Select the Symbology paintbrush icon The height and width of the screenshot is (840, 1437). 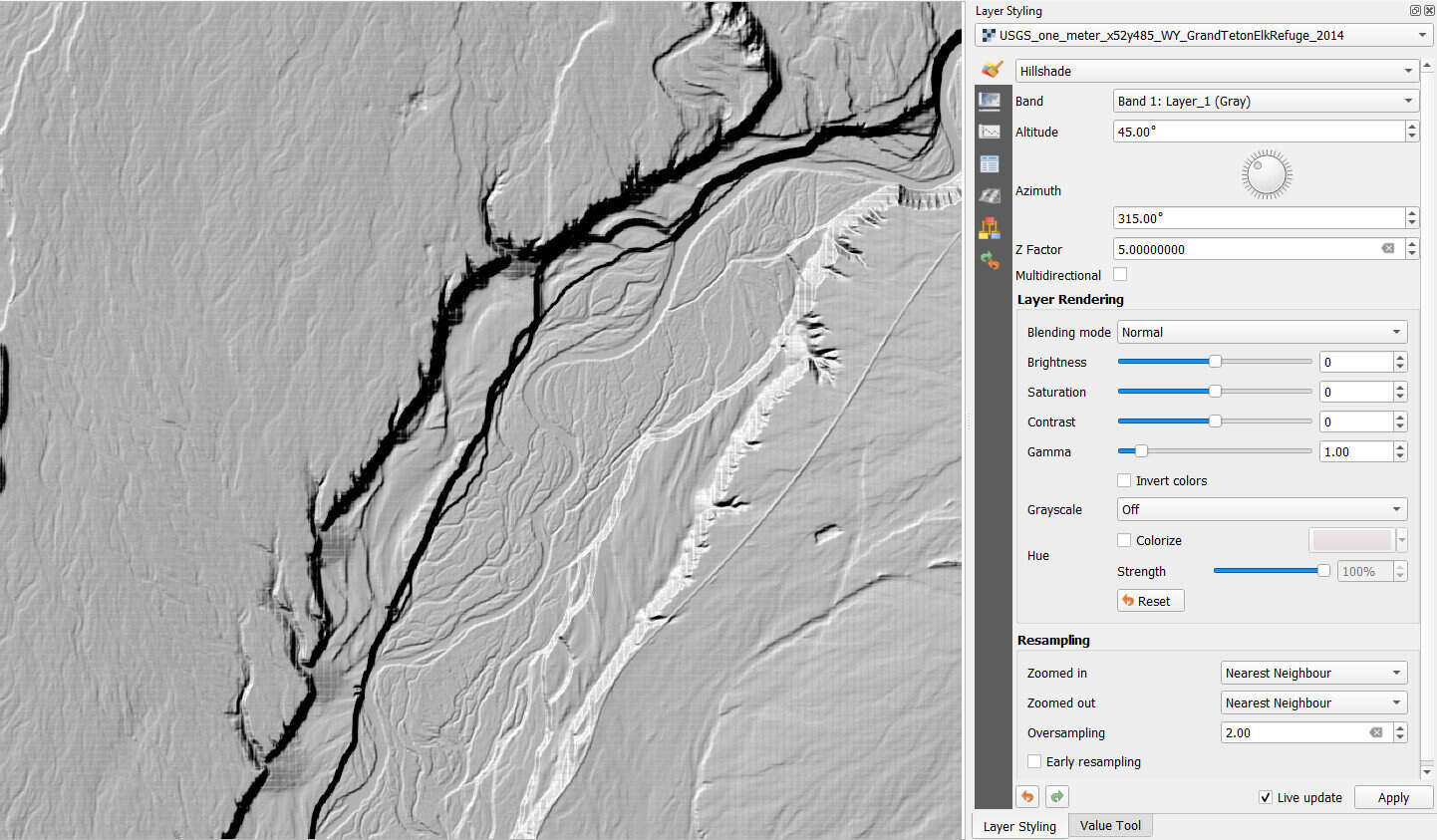[x=992, y=70]
